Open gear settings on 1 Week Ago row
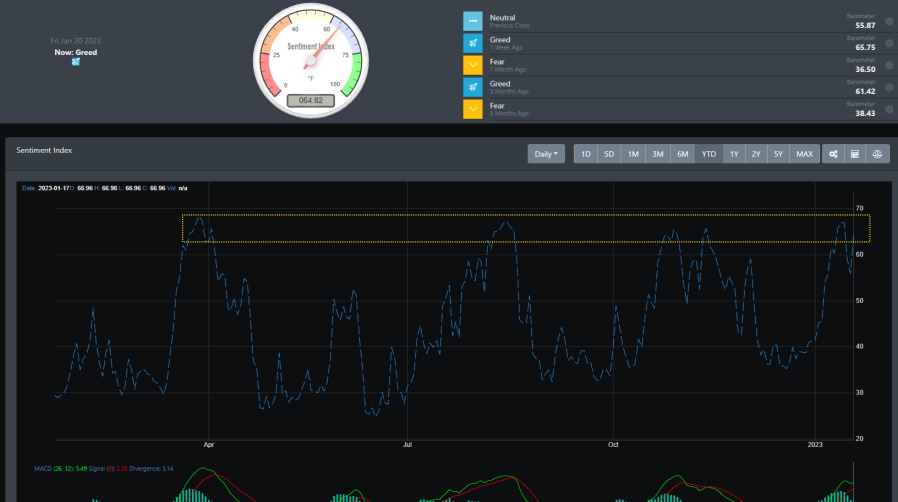Screen dimensions: 898x502 click(889, 44)
